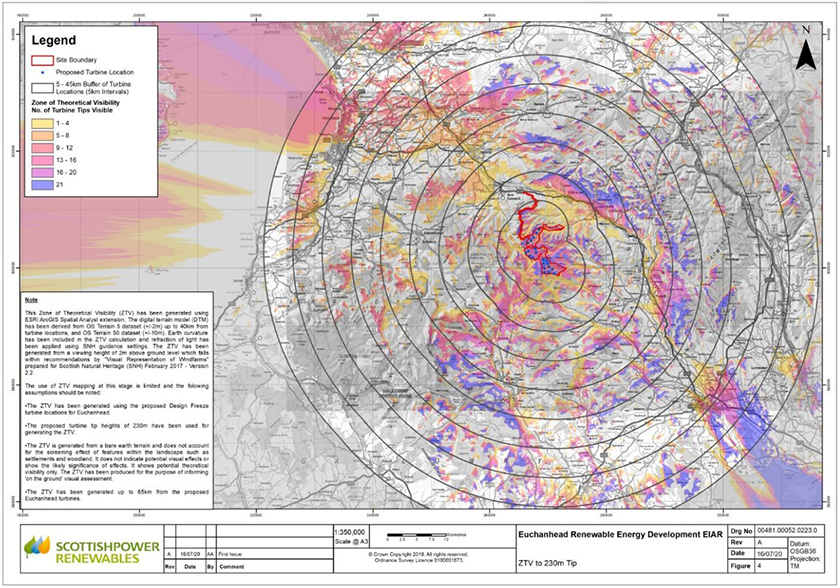Click the note paragraph about 230m tip heights
Image resolution: width=840 pixels, height=588 pixels.
click(x=117, y=429)
